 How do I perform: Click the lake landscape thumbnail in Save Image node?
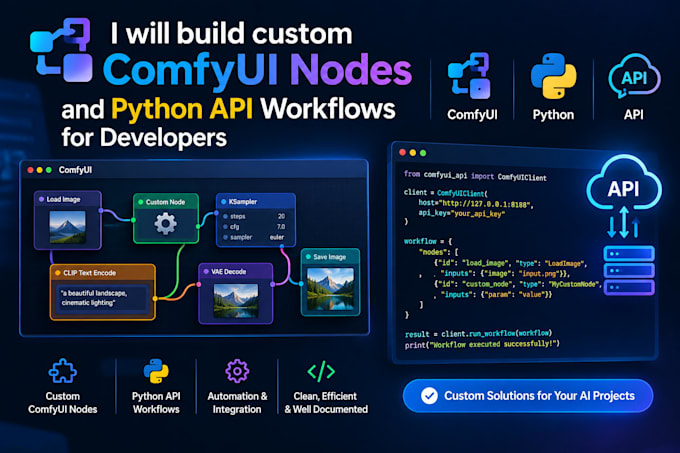point(330,289)
